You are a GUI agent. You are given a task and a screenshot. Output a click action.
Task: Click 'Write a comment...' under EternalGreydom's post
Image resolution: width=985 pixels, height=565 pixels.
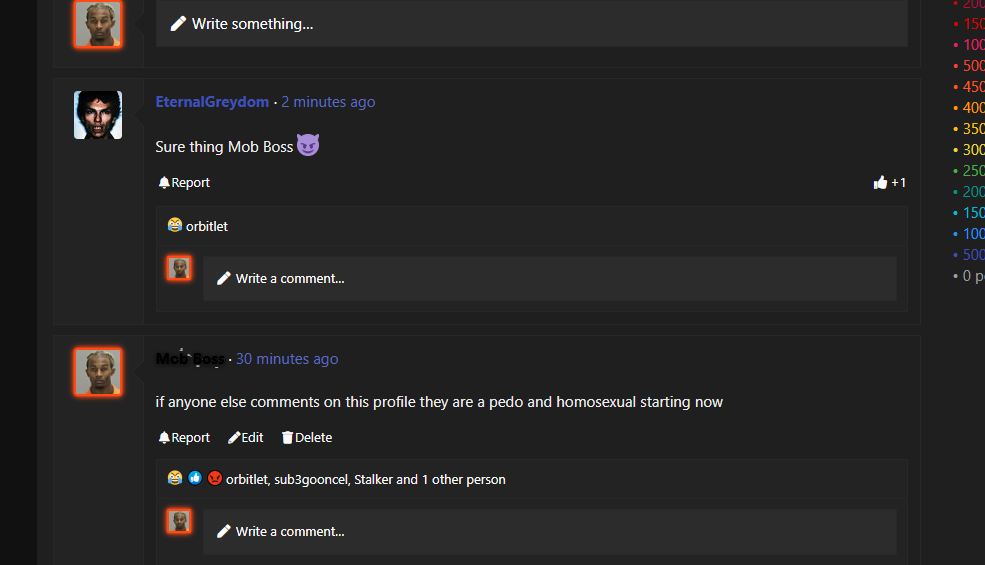click(x=550, y=278)
